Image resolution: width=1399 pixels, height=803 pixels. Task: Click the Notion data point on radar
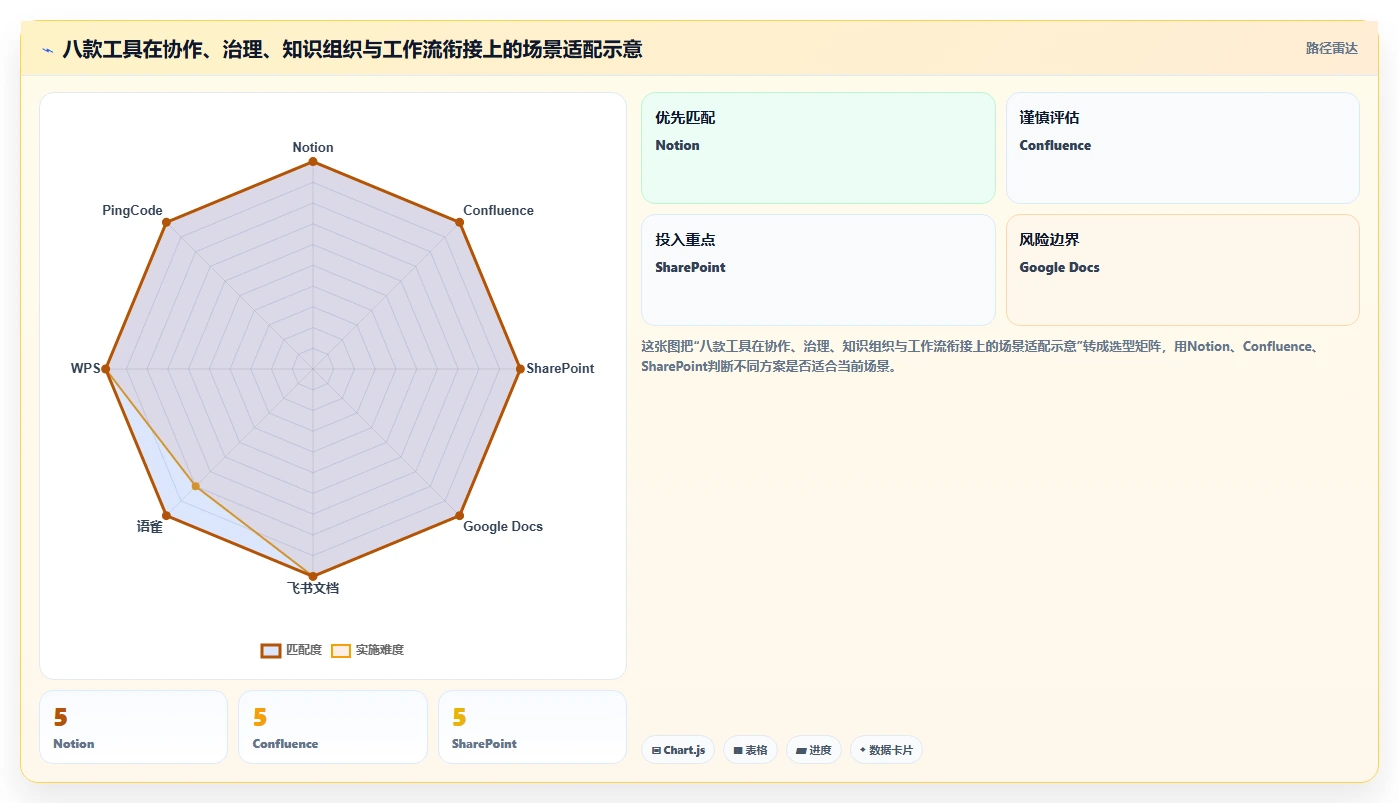[313, 162]
